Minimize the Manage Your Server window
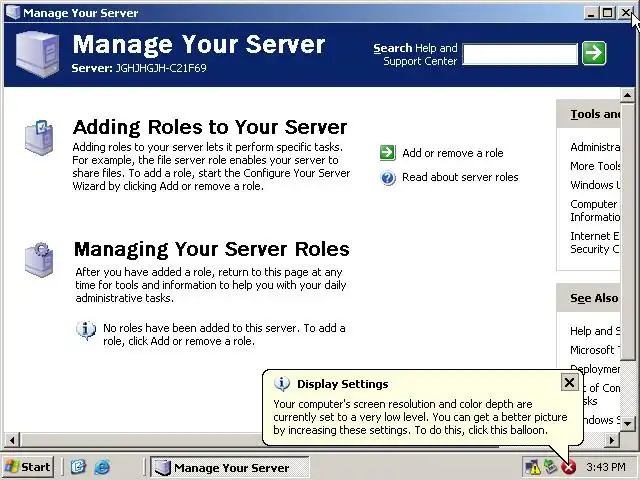Viewport: 640px width, 480px height. pos(590,13)
